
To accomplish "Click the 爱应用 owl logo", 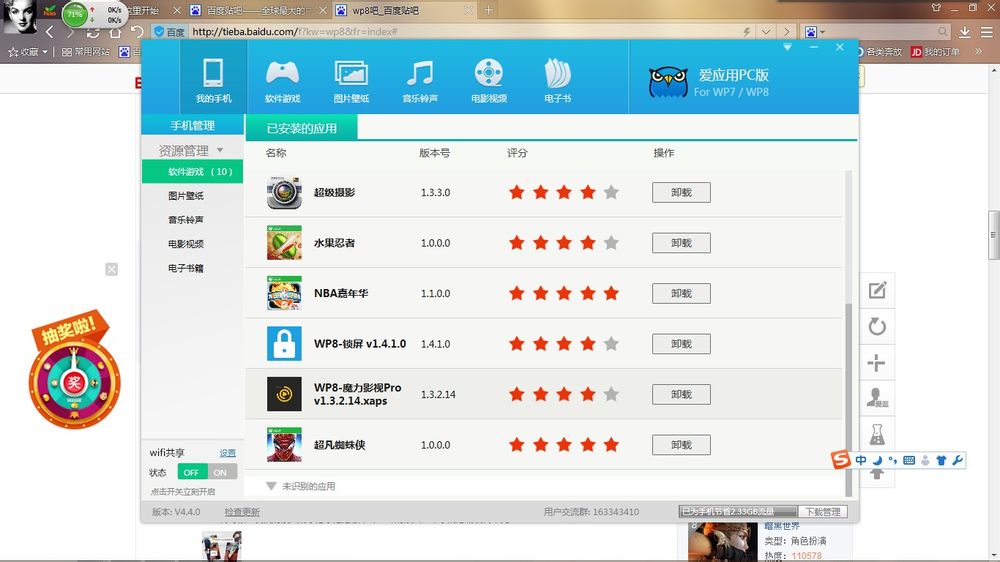I will click(x=668, y=82).
